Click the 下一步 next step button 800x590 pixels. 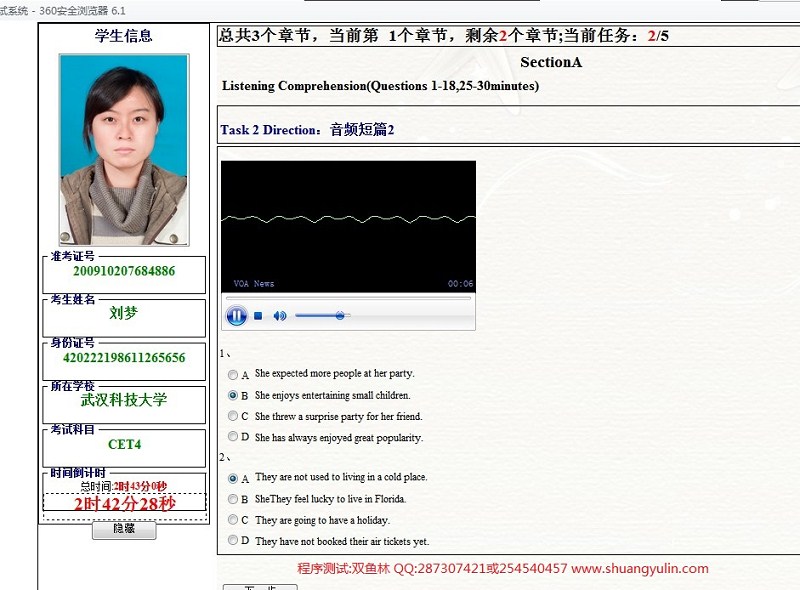(259, 587)
